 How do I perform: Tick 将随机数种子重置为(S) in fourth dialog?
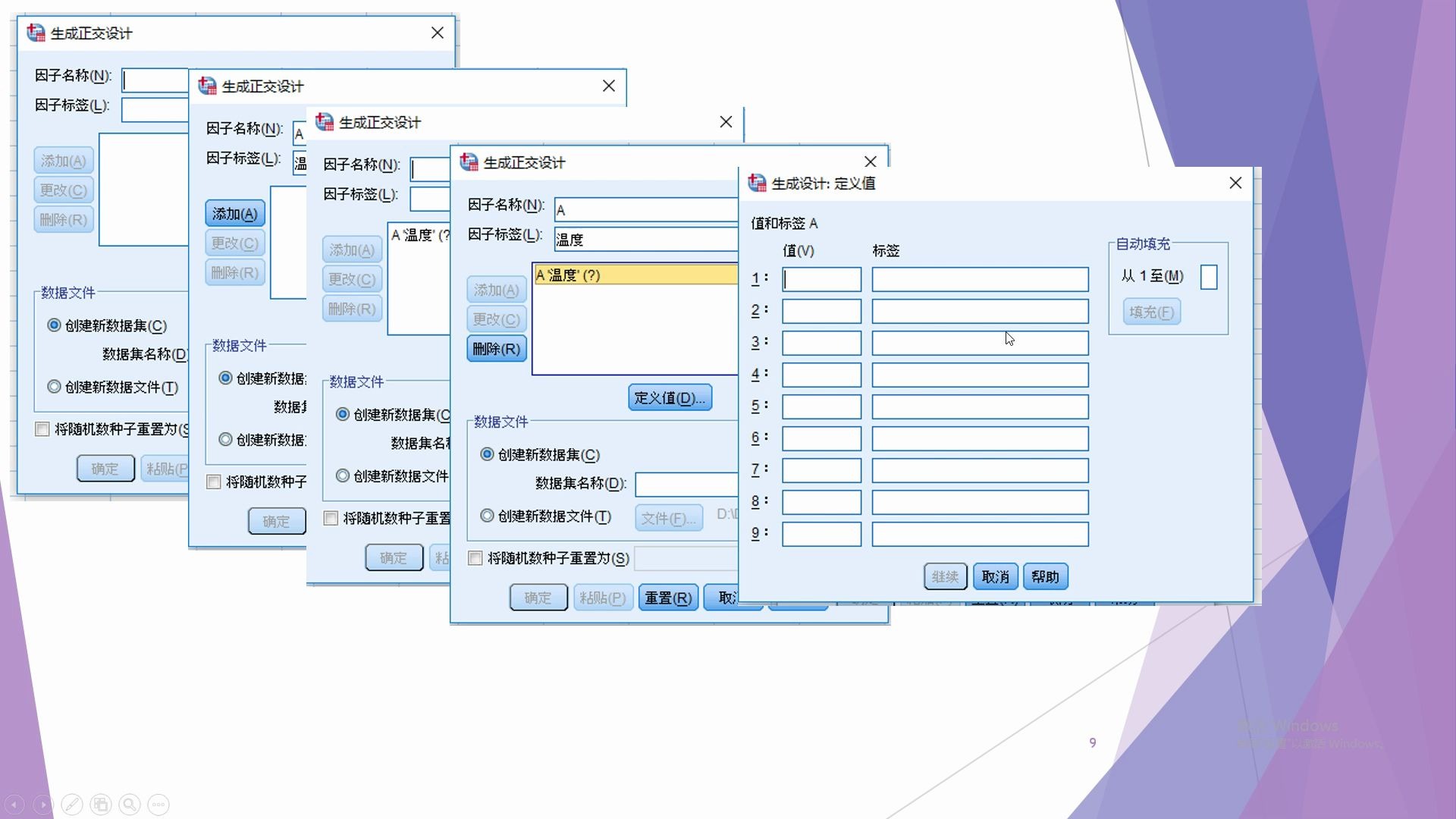pyautogui.click(x=475, y=558)
